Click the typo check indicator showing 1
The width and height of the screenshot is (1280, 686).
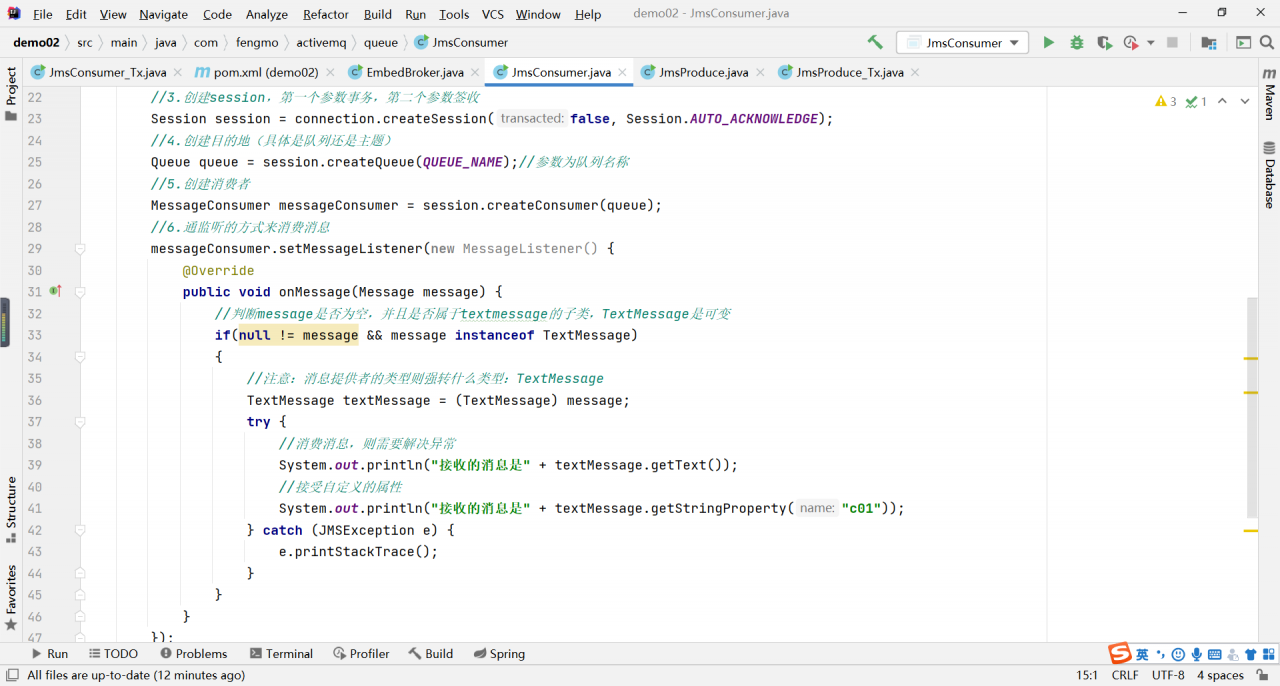[x=1196, y=101]
